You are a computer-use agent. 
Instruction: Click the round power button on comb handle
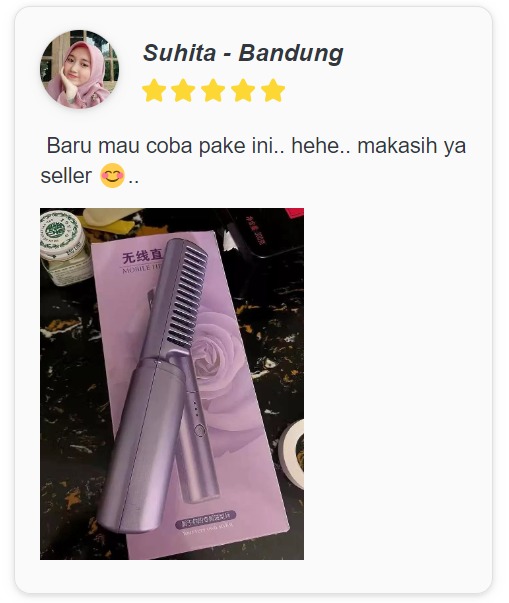[199, 430]
